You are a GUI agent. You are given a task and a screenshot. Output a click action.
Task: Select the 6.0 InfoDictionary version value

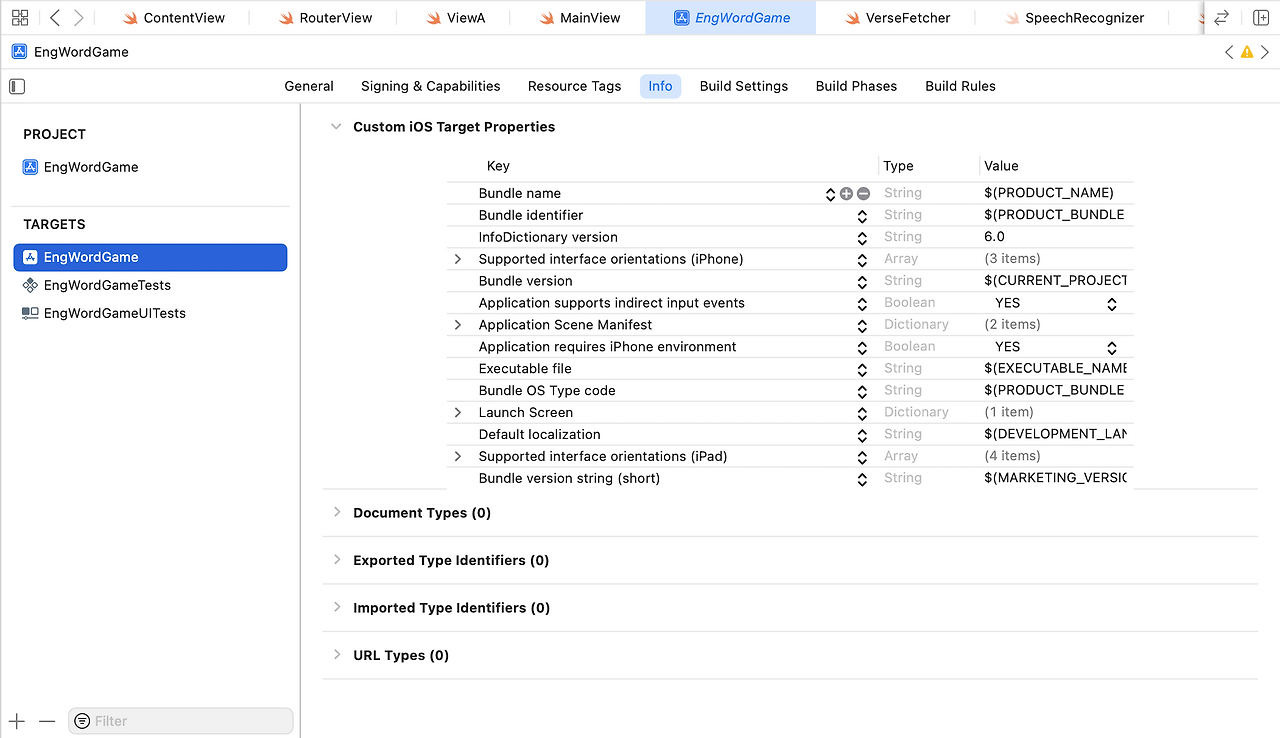994,237
